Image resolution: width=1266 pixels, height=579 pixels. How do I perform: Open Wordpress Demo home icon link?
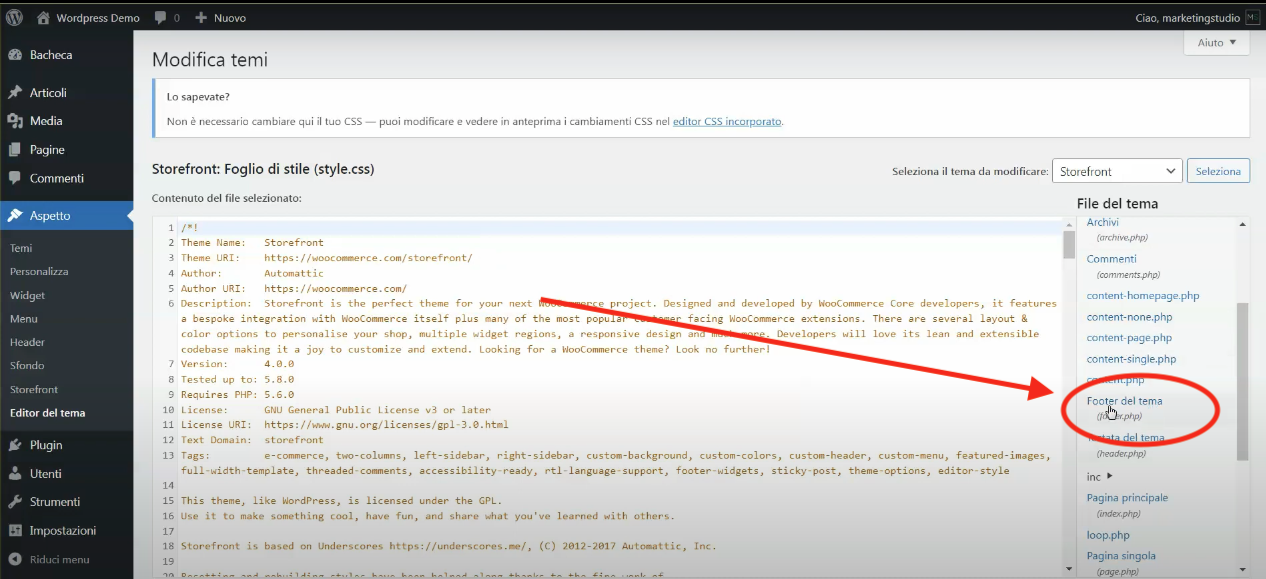pyautogui.click(x=43, y=18)
